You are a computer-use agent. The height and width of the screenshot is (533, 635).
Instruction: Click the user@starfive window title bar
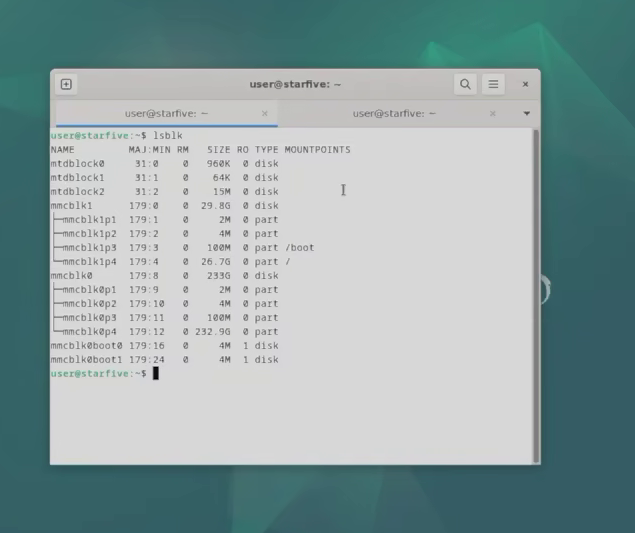tap(295, 84)
